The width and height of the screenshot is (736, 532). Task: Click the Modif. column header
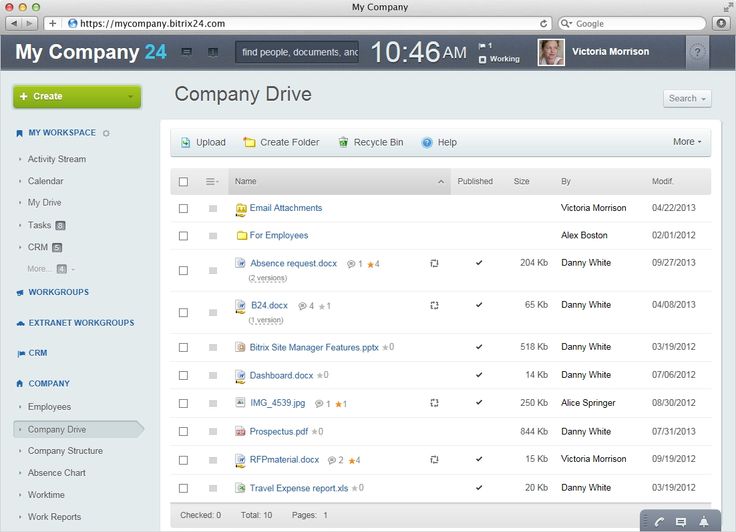point(662,181)
